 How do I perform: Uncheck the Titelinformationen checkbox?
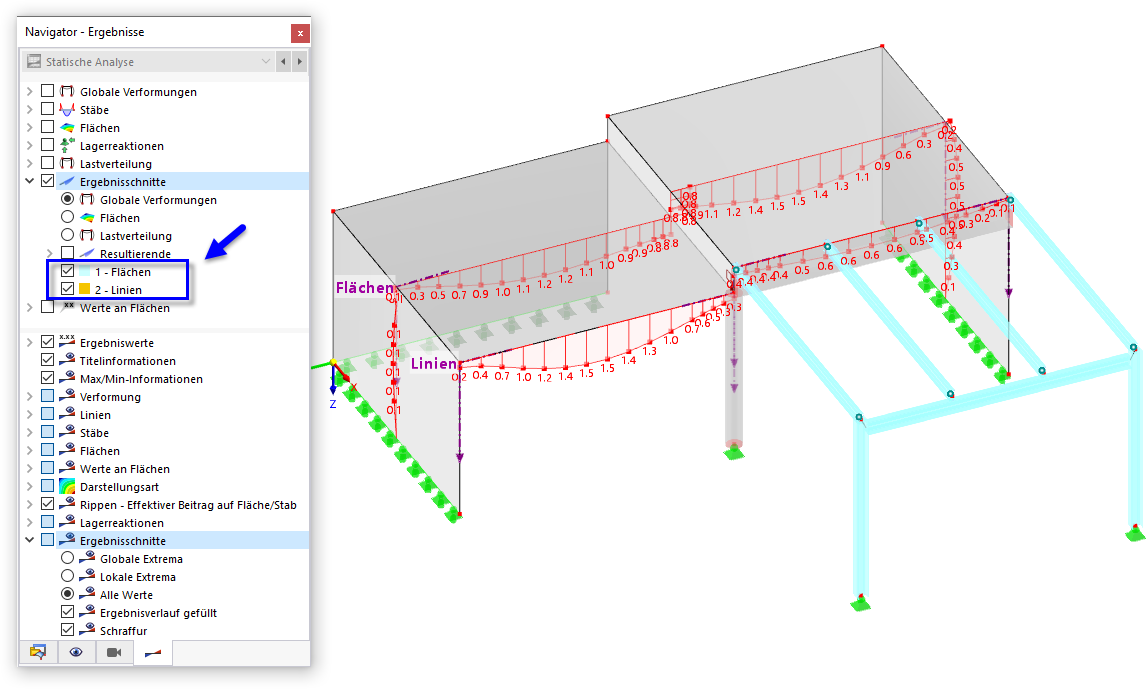48,359
